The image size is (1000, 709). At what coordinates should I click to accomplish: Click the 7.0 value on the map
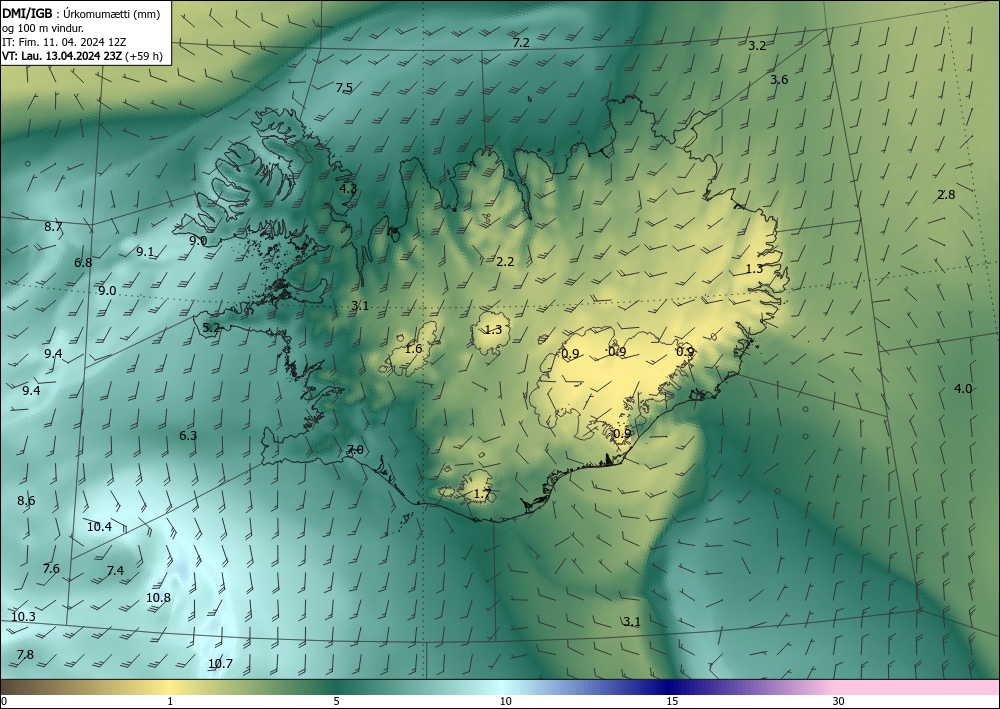tap(355, 450)
